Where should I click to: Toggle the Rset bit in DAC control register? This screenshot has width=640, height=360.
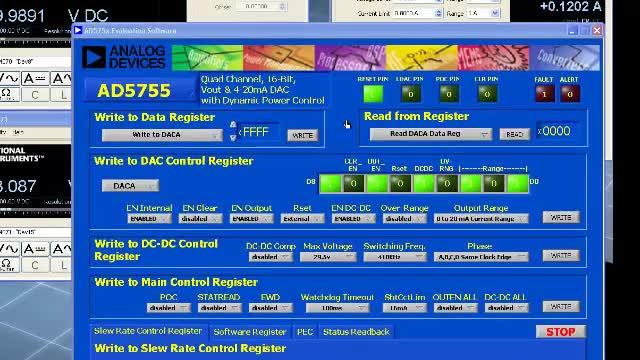click(400, 184)
